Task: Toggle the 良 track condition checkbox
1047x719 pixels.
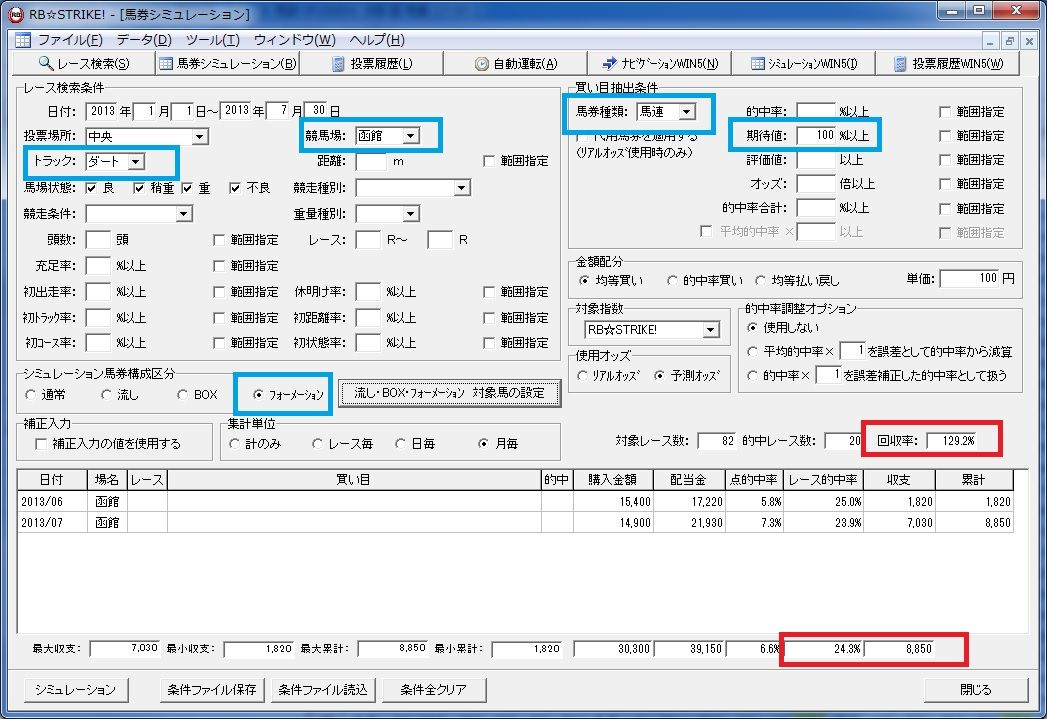Action: [x=91, y=188]
